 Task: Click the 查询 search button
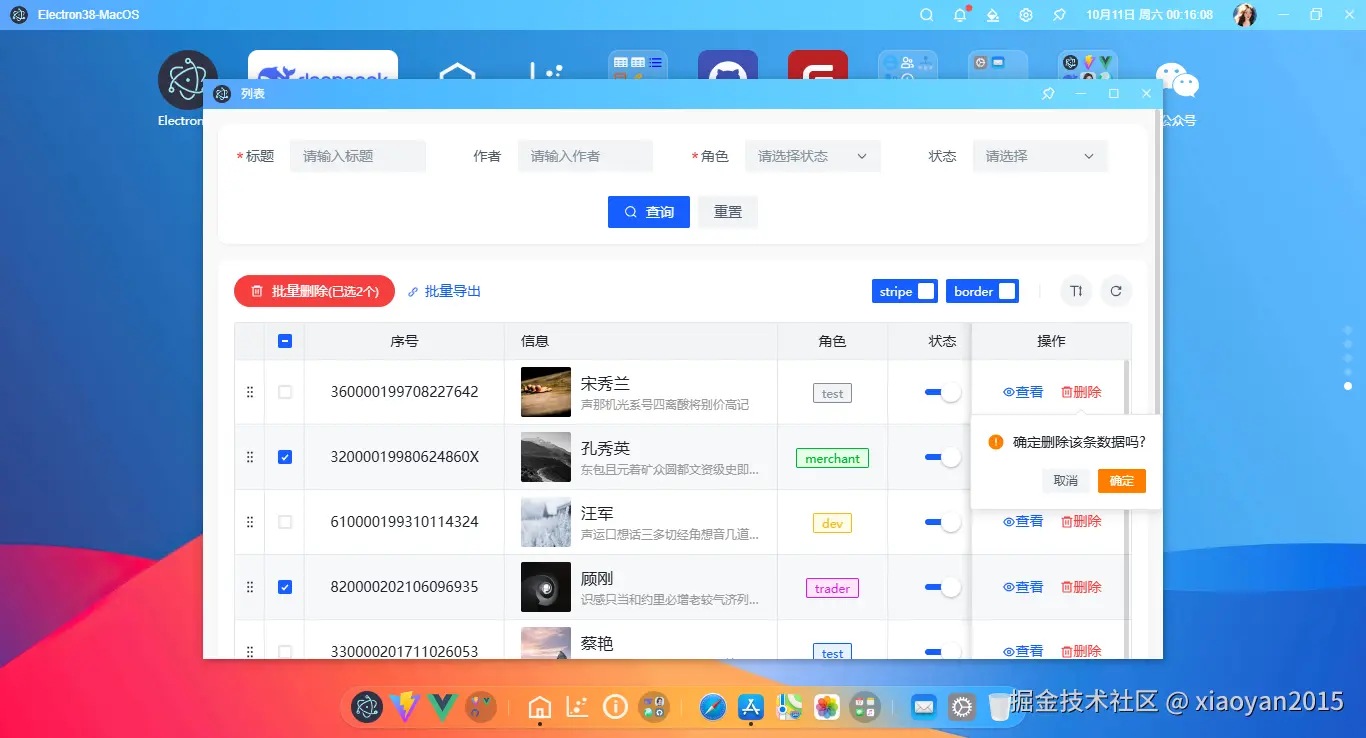648,211
